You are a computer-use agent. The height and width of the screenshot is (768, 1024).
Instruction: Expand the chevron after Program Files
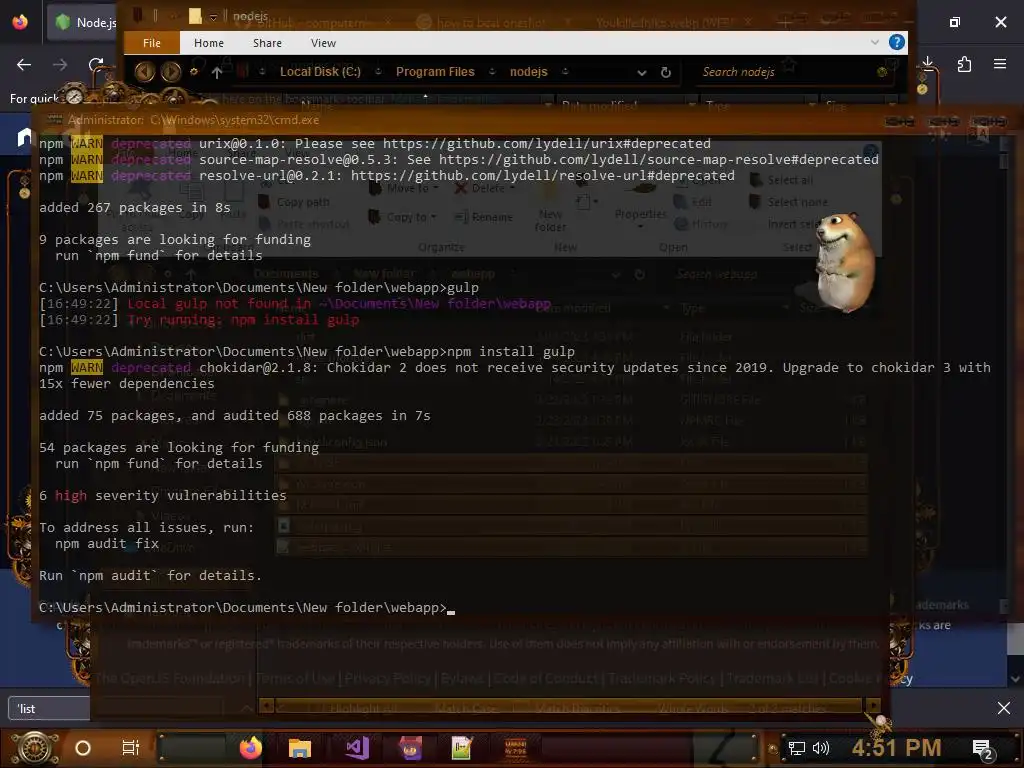[x=492, y=72]
